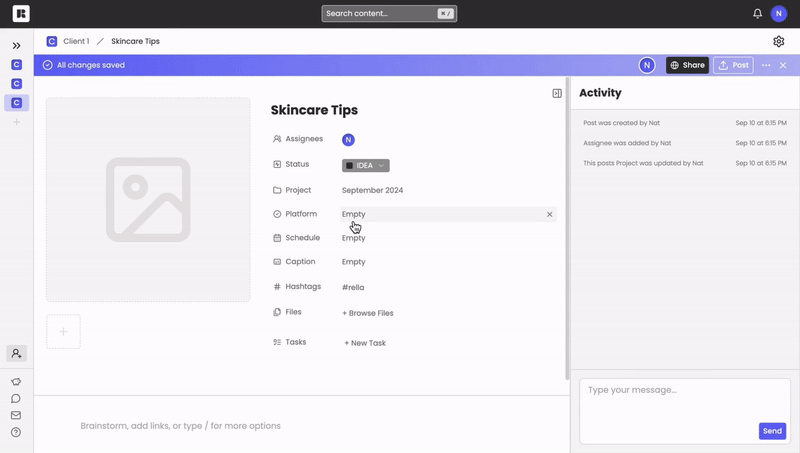Click the Status label icon
Image resolution: width=800 pixels, height=453 pixels.
click(277, 164)
